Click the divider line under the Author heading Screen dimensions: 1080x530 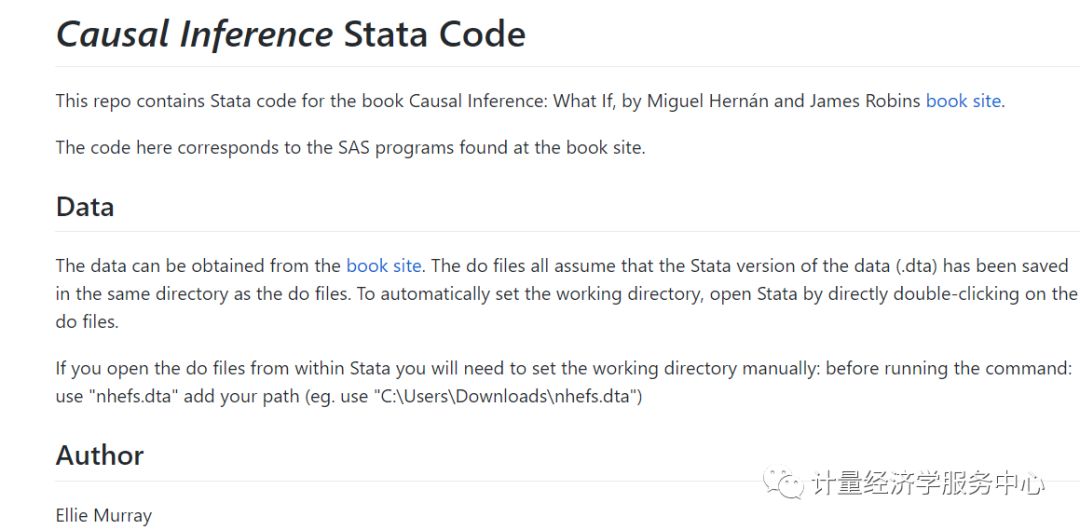click(406, 480)
